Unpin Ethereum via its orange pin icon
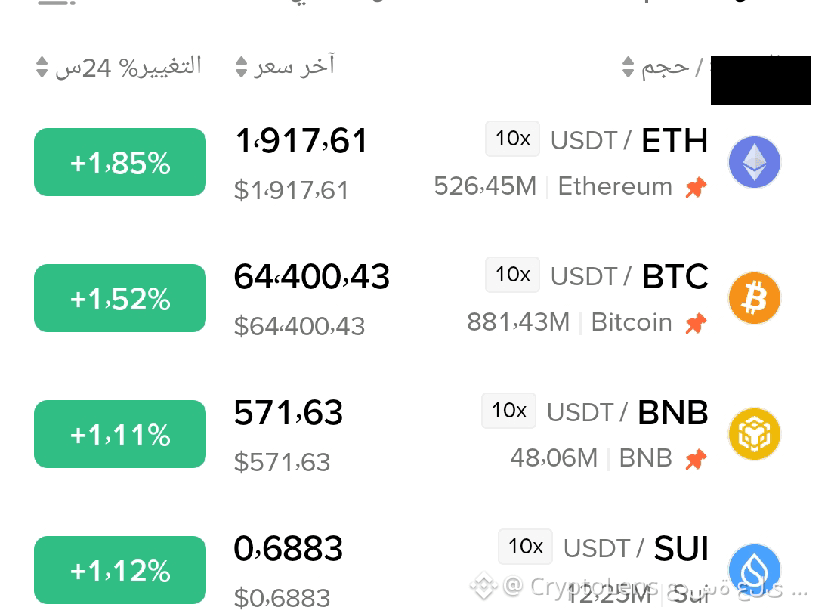 [696, 188]
